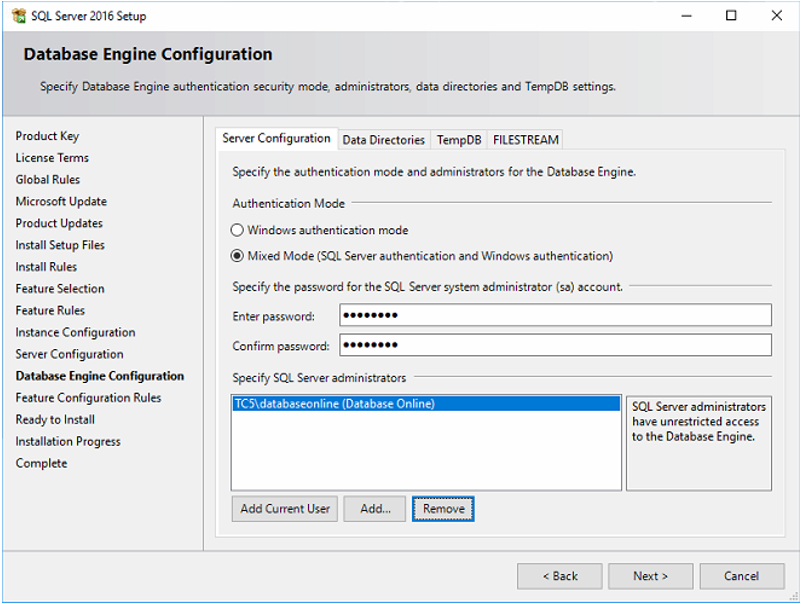Click Install Rules step
Screen dimensions: 802x604
46,267
